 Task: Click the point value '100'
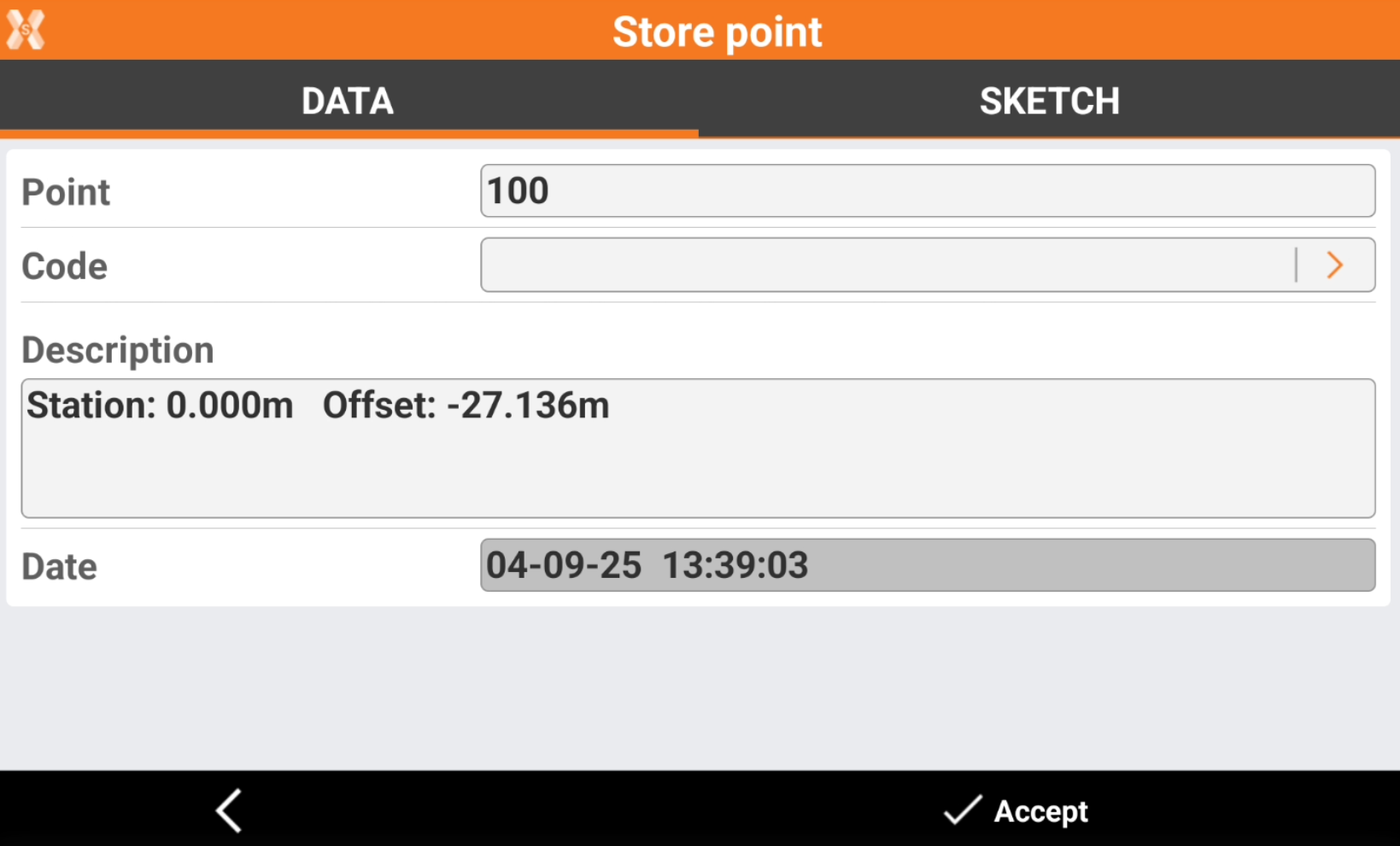pos(518,191)
